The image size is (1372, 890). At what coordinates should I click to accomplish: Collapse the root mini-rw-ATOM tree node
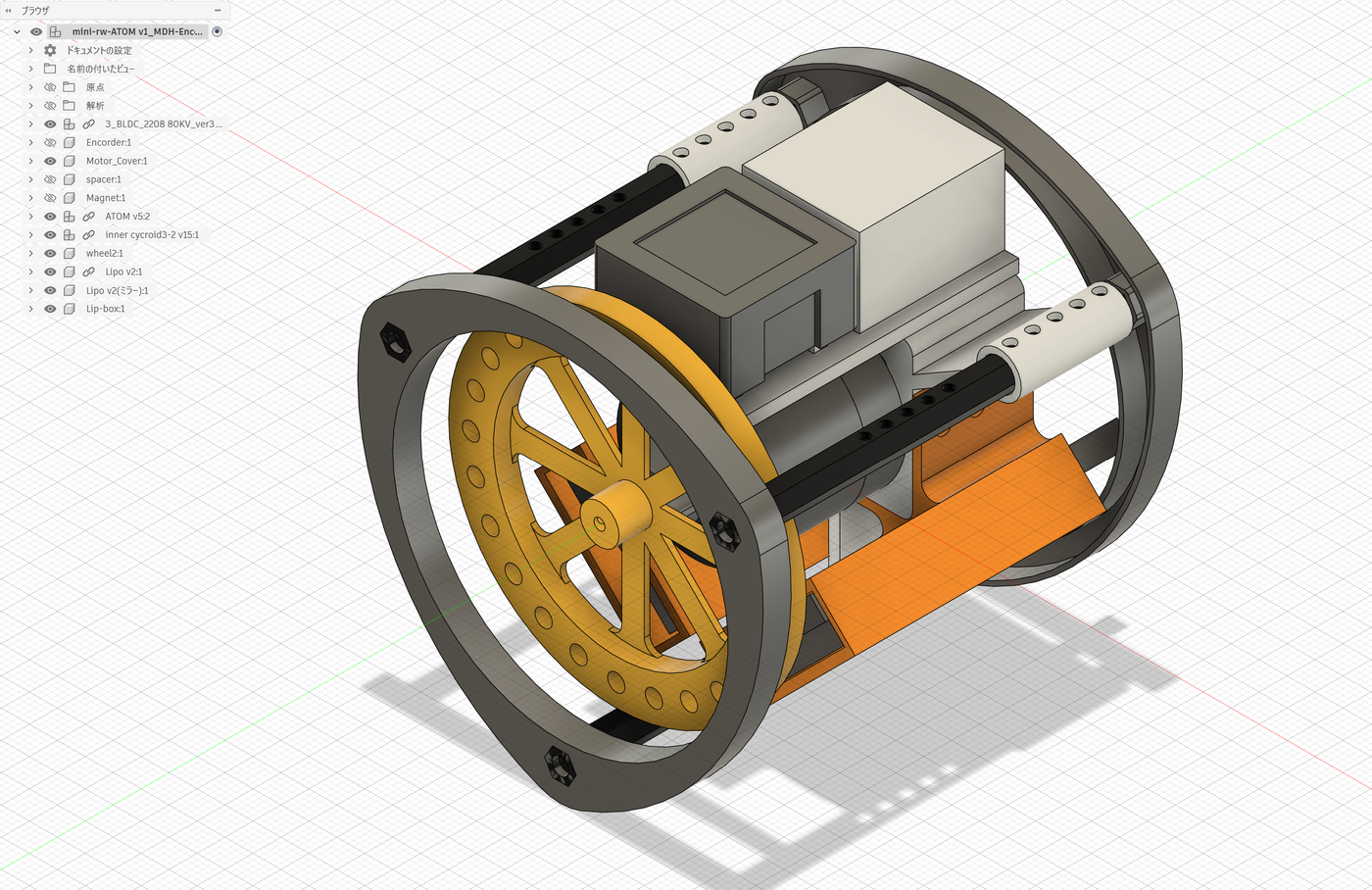(x=17, y=31)
